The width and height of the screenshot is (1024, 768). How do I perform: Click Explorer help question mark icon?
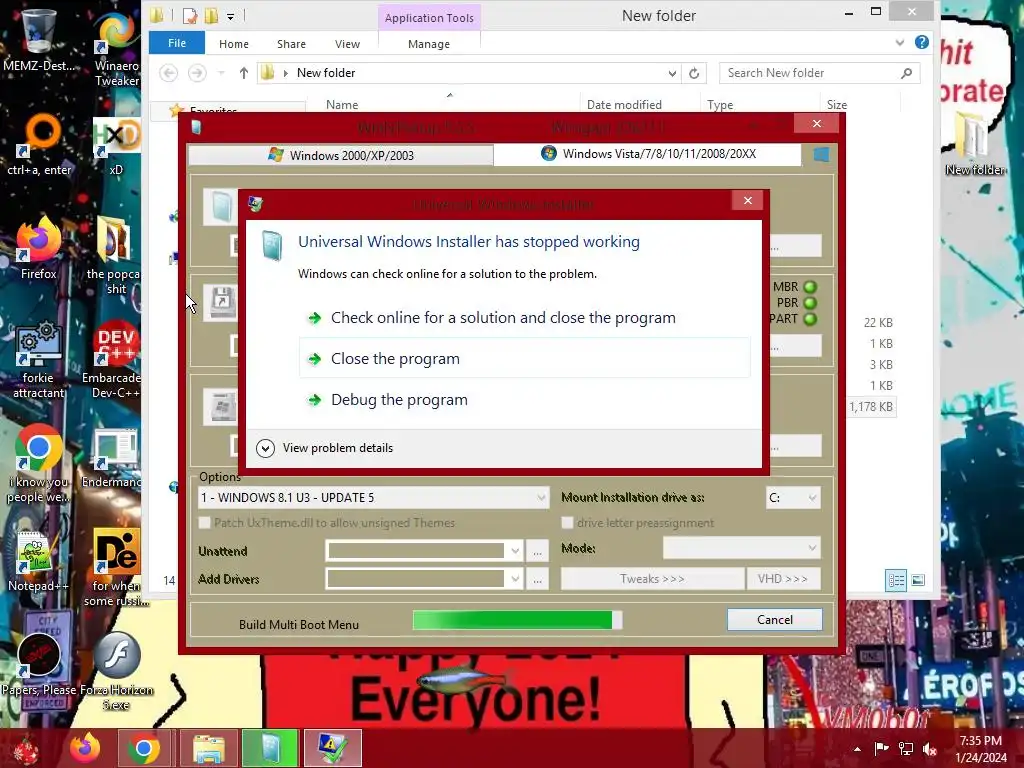pos(921,42)
